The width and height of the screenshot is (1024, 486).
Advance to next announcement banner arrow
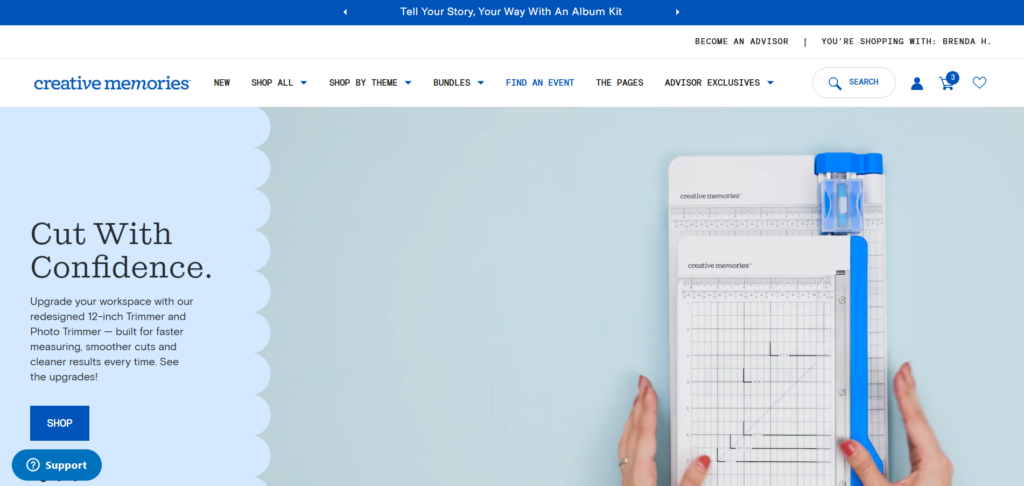click(677, 12)
